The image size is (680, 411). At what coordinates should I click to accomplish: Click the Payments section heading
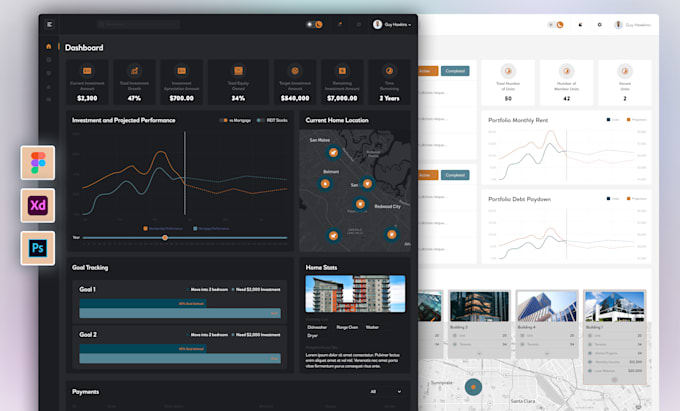click(85, 391)
